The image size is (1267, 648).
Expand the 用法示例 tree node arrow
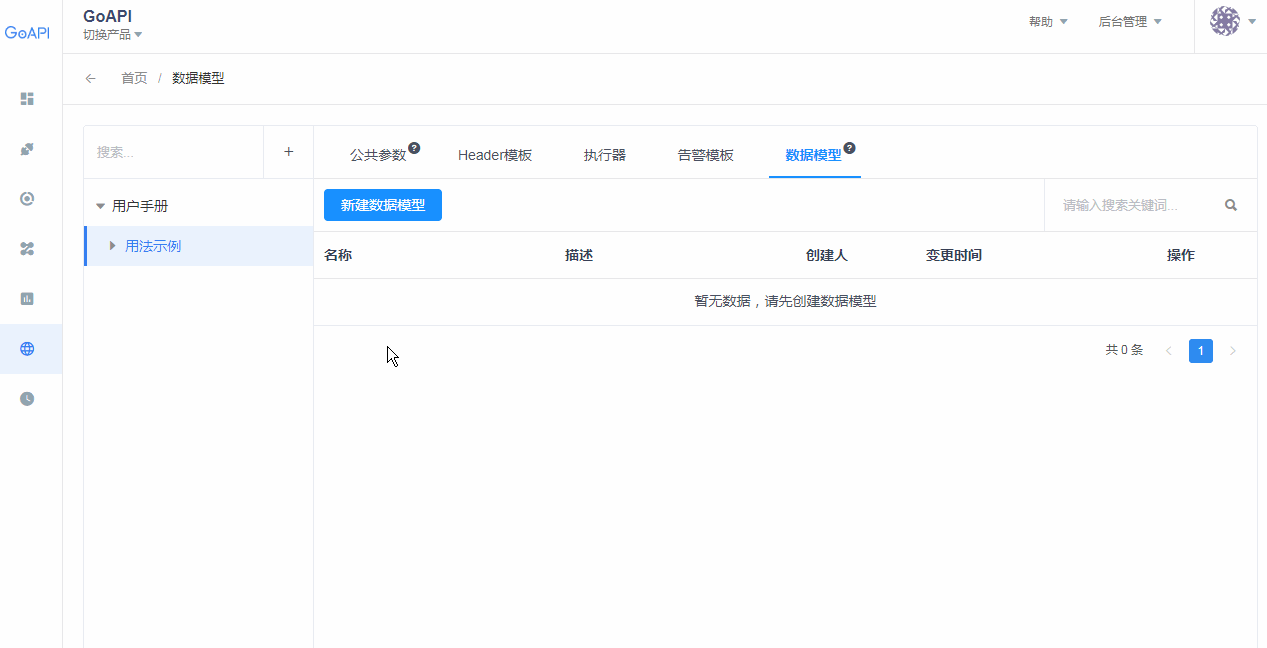113,246
